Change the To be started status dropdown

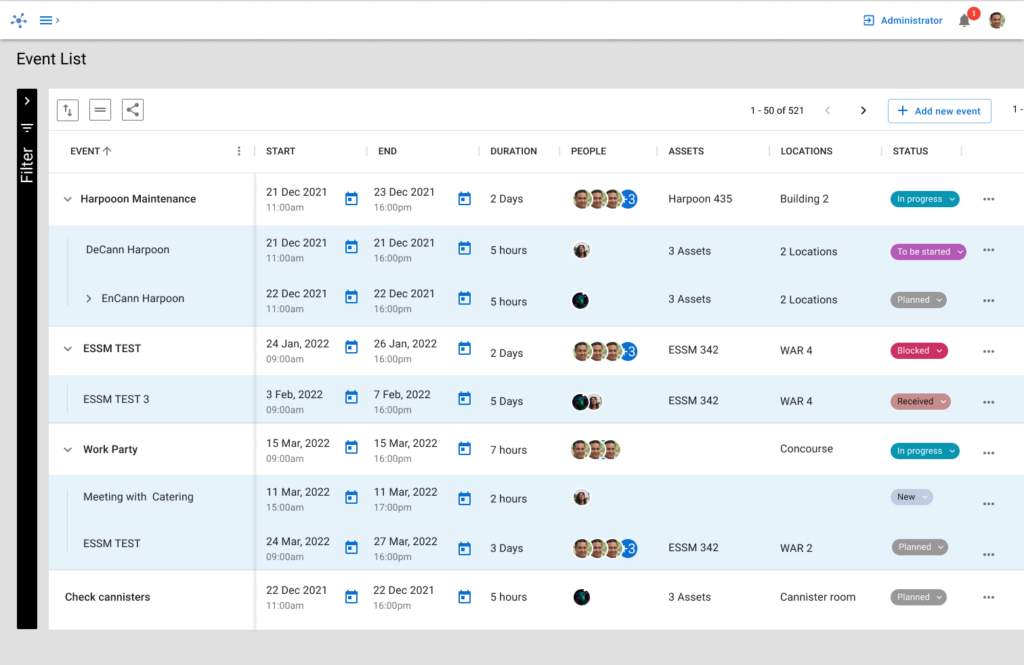(929, 252)
